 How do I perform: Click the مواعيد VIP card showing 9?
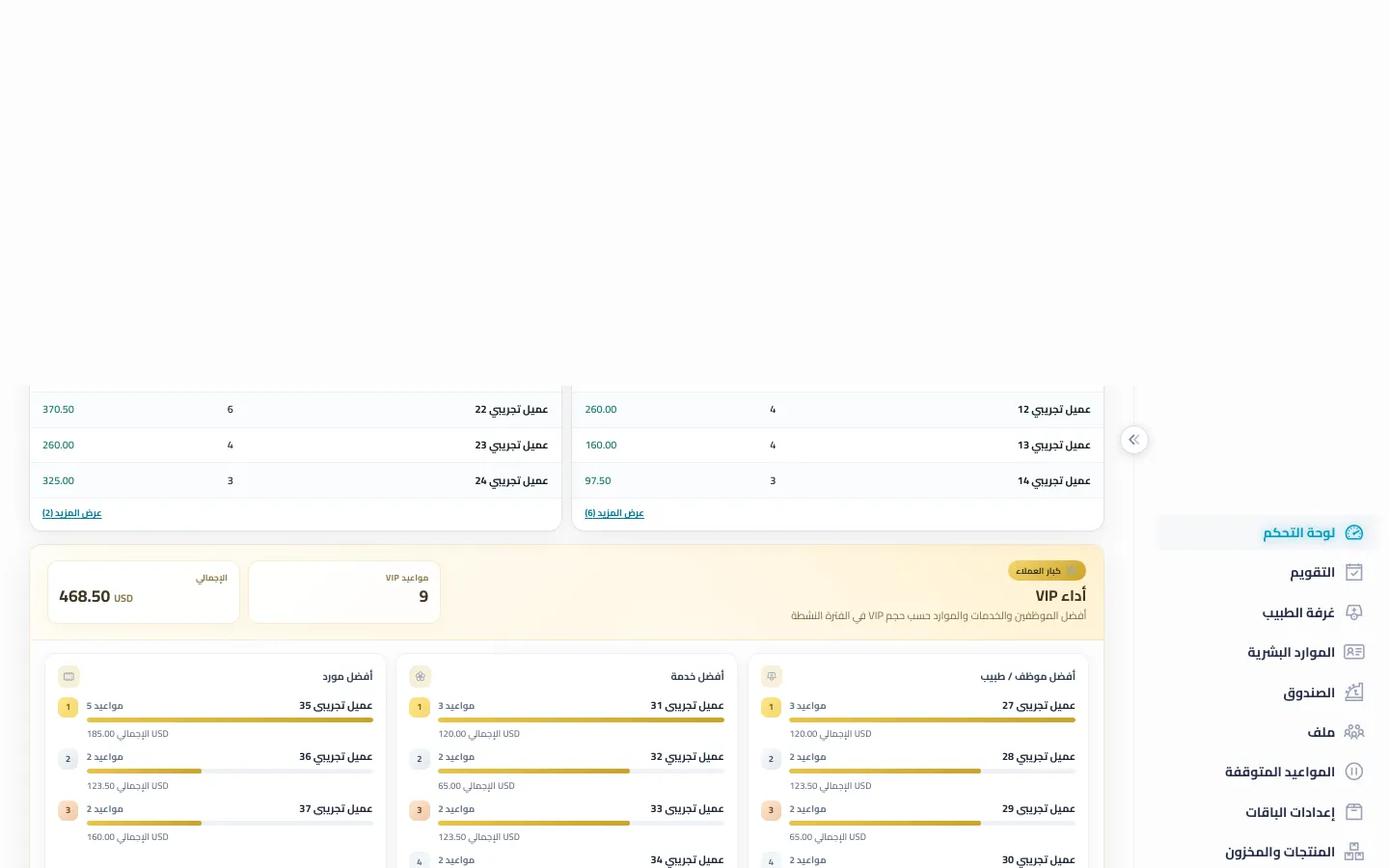[x=344, y=592]
